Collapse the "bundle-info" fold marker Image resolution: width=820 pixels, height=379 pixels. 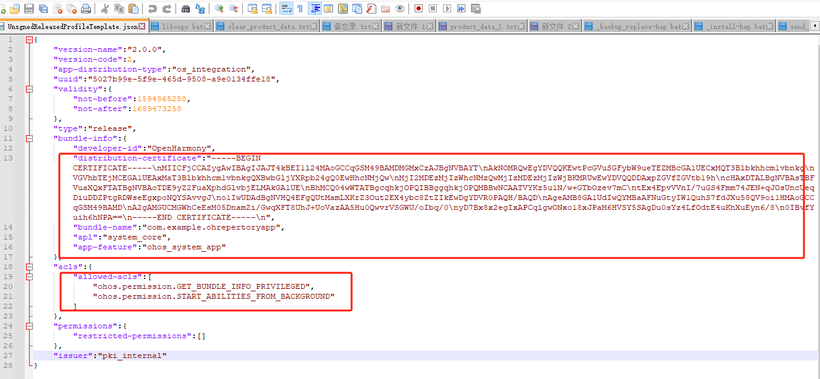point(29,139)
